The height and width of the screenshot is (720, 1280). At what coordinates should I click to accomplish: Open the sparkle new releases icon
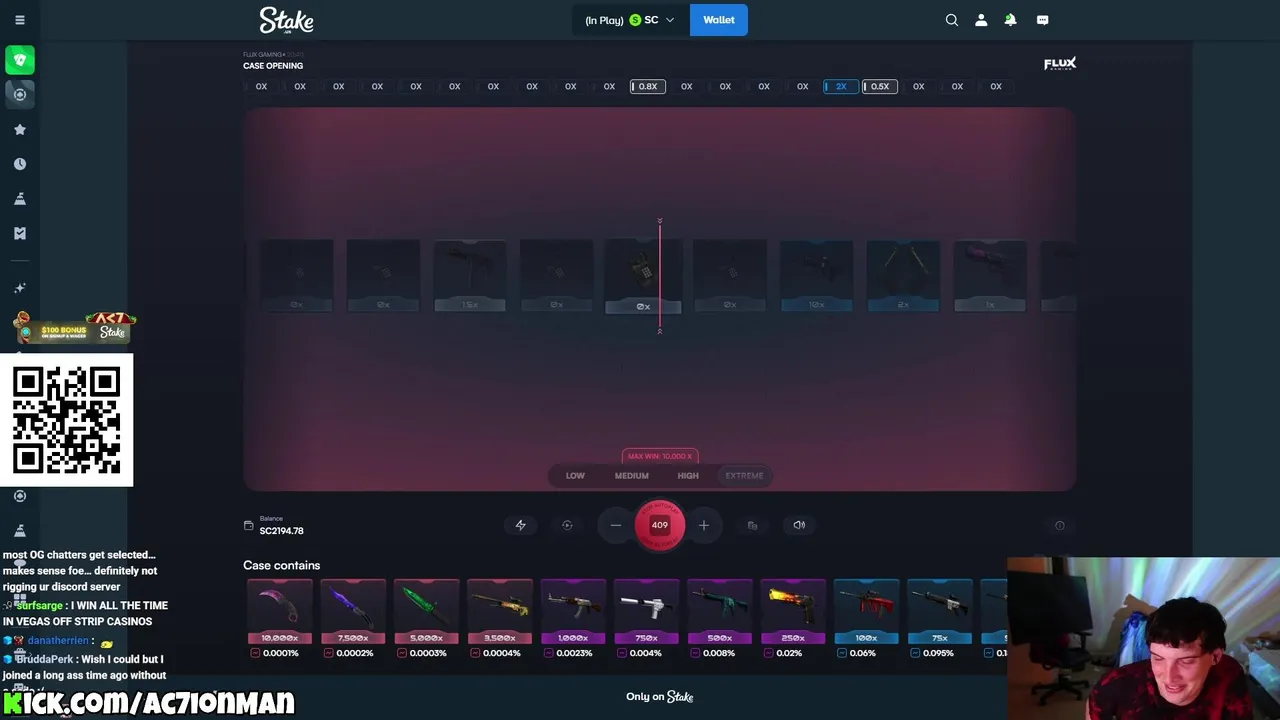pyautogui.click(x=20, y=288)
